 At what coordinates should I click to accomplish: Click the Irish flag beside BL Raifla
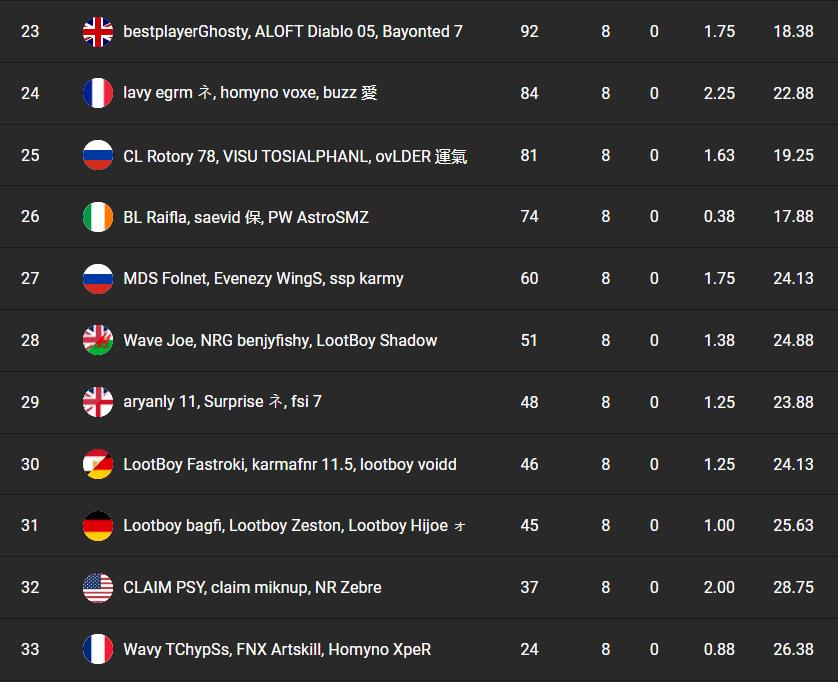[x=98, y=217]
